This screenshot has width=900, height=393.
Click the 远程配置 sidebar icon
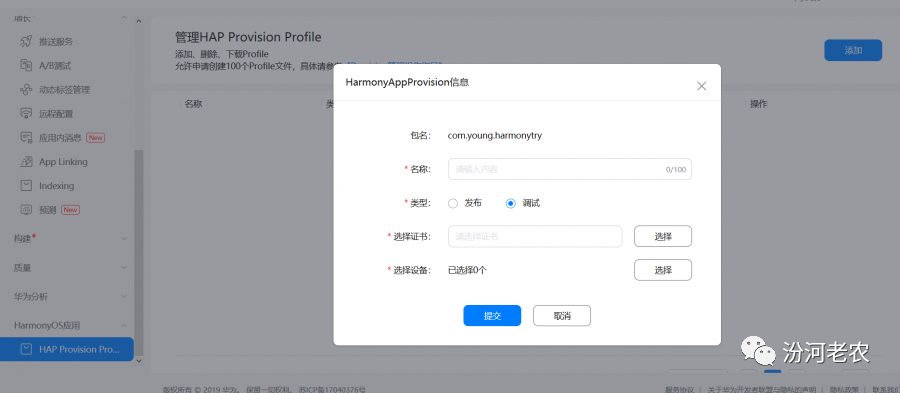[x=26, y=114]
